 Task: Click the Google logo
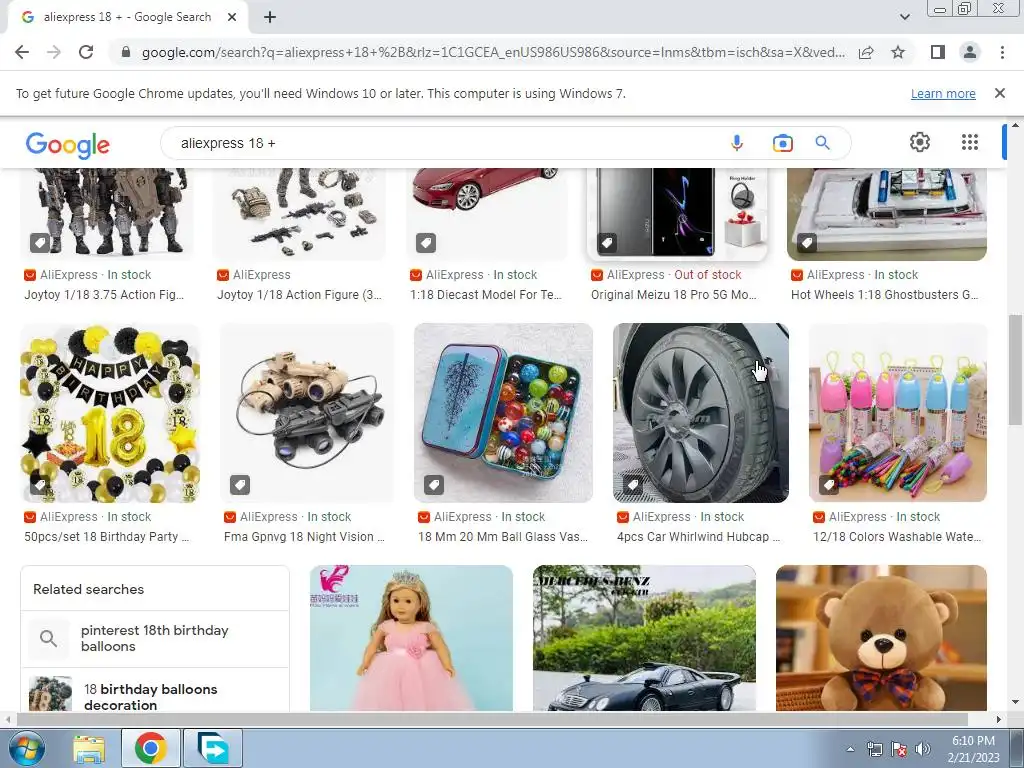tap(67, 144)
